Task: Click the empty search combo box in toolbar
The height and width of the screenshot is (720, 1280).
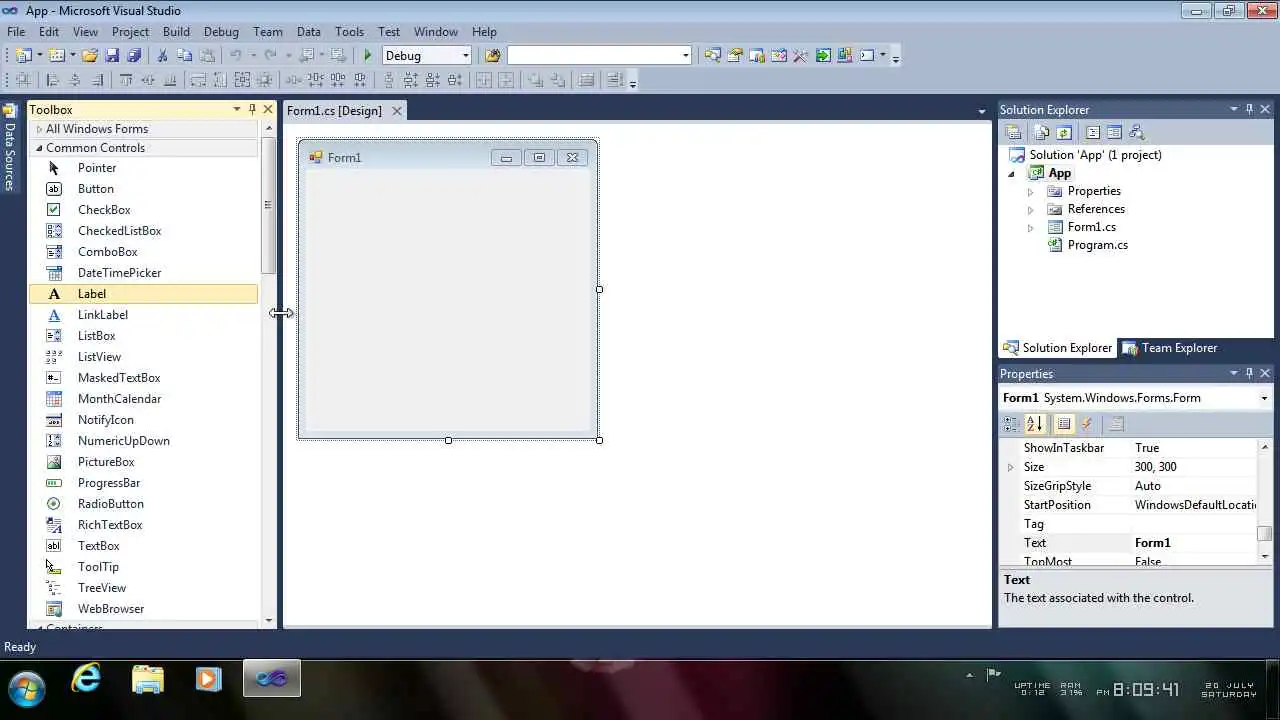Action: [599, 55]
